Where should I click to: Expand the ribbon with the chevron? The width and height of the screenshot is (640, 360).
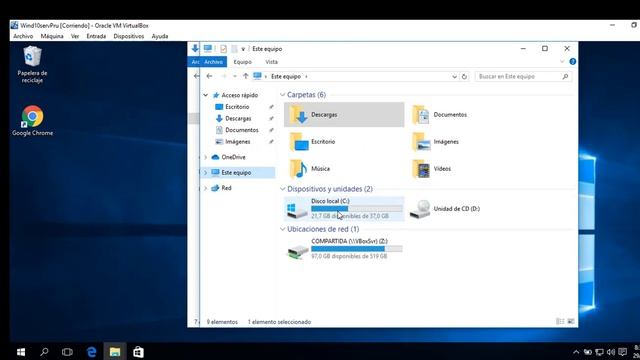pyautogui.click(x=562, y=62)
